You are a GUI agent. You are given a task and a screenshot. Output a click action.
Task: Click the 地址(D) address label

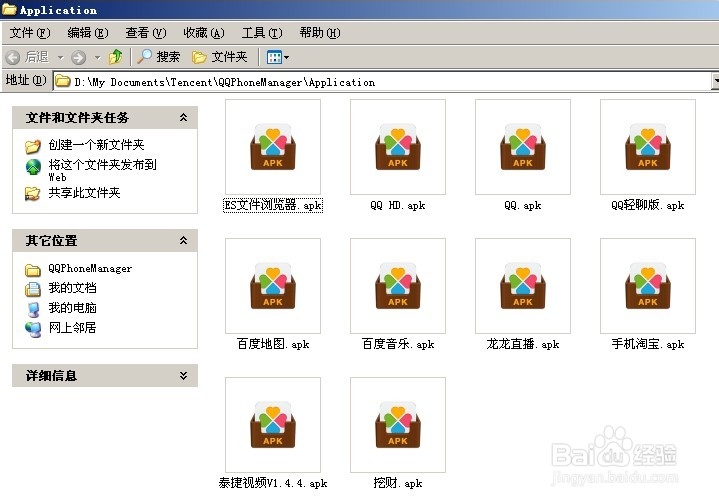click(x=26, y=80)
